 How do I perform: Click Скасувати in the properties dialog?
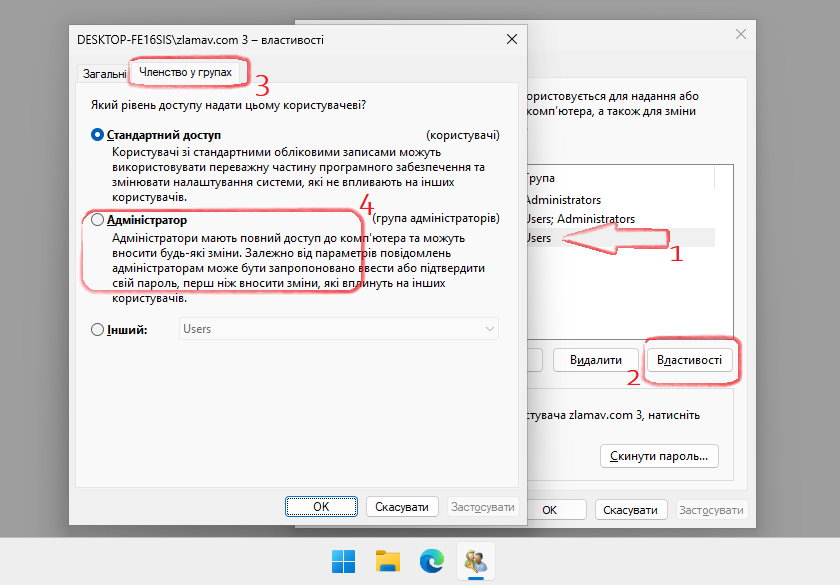coord(402,507)
